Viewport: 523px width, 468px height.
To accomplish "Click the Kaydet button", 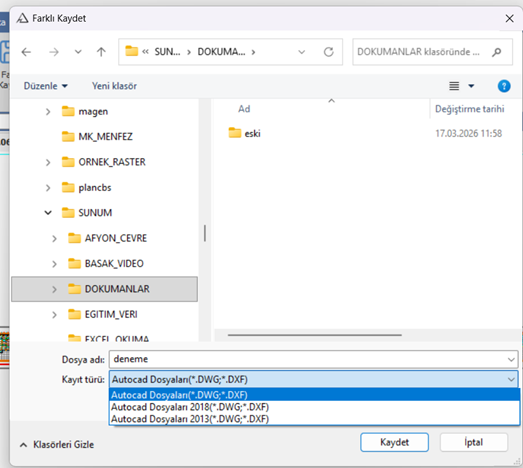I will click(394, 442).
